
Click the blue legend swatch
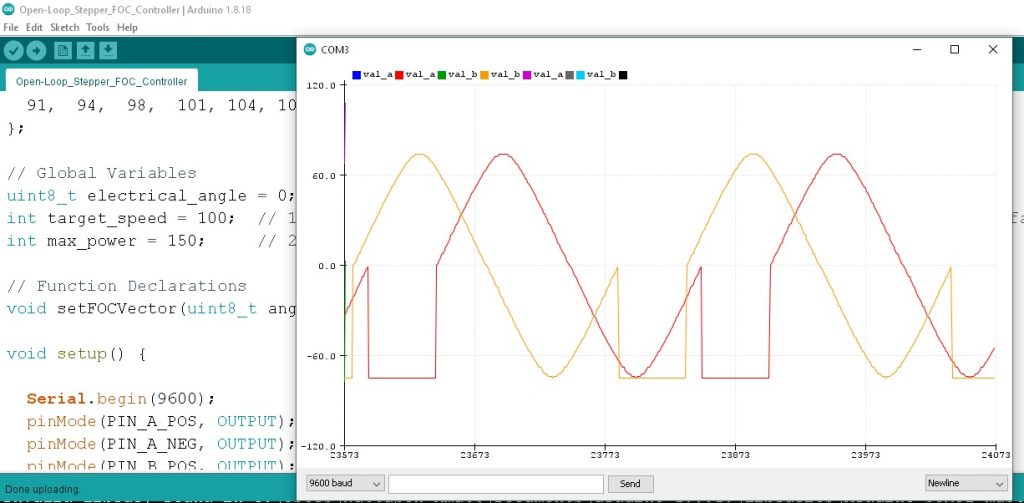coord(357,75)
